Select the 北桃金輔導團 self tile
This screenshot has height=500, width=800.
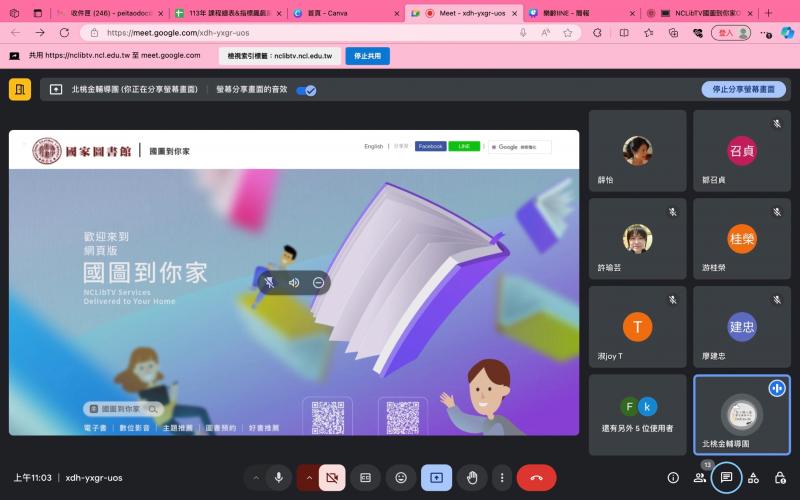point(742,415)
